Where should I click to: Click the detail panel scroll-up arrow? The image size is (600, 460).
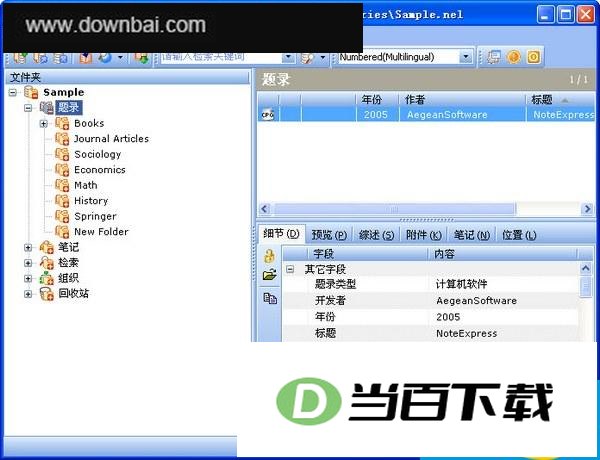pos(585,269)
